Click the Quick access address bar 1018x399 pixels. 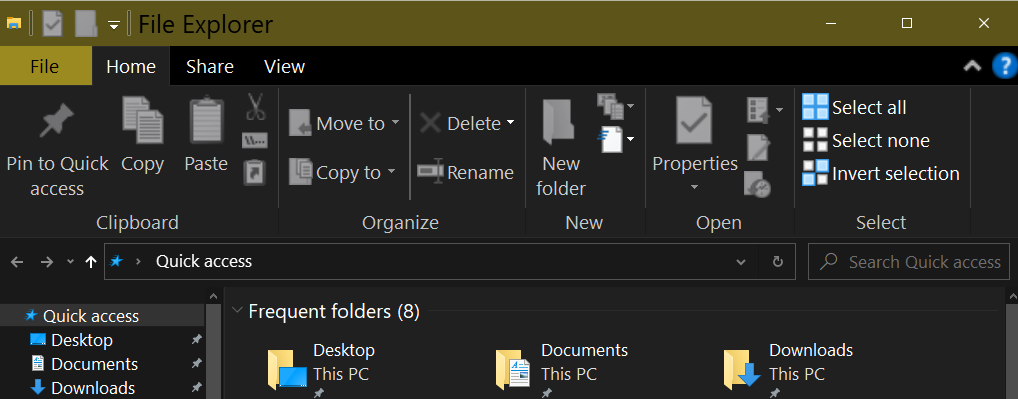(449, 261)
